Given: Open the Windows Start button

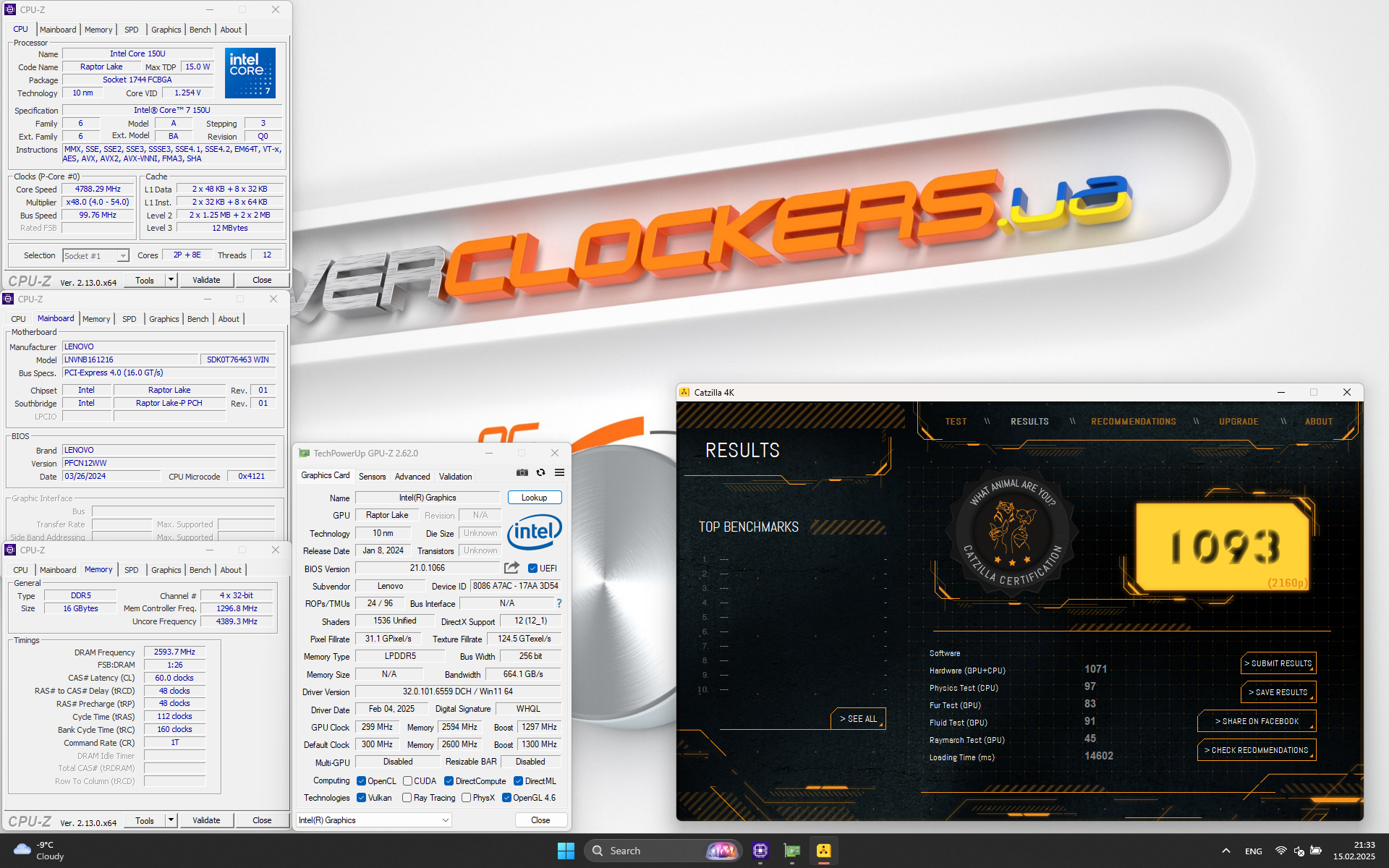Looking at the screenshot, I should [x=566, y=851].
